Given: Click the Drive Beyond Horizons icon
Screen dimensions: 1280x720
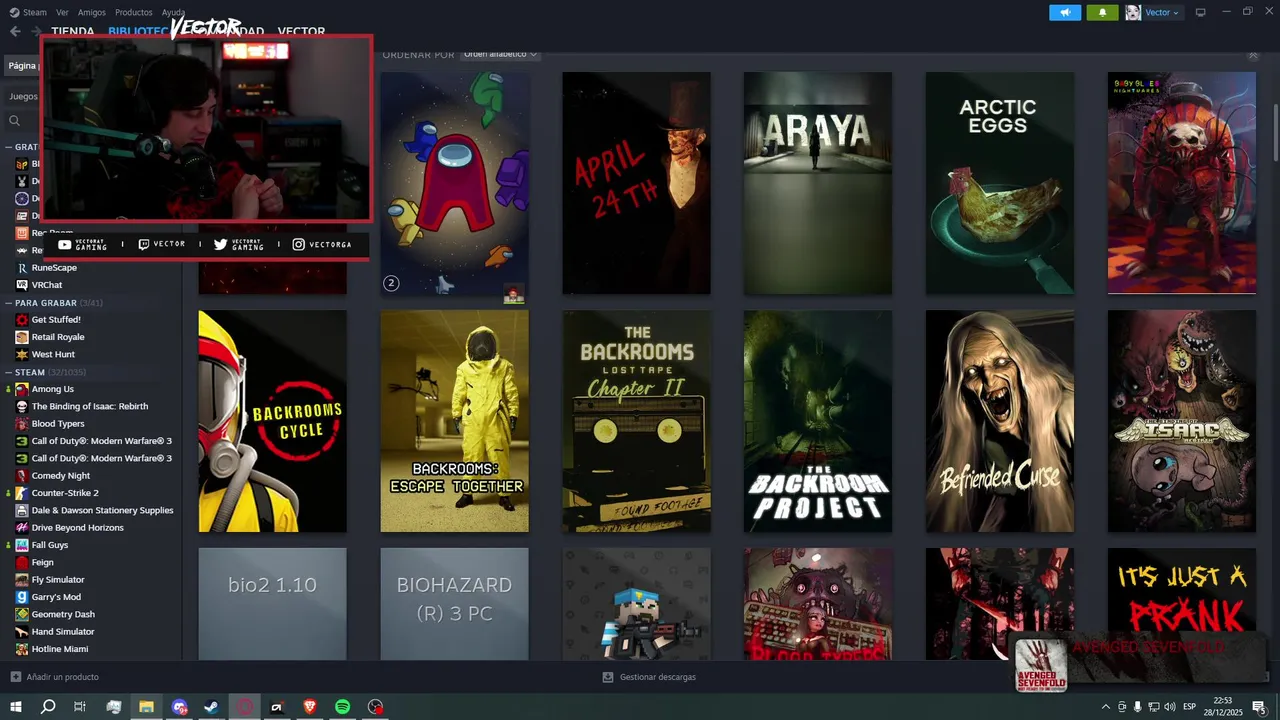Looking at the screenshot, I should tap(22, 528).
